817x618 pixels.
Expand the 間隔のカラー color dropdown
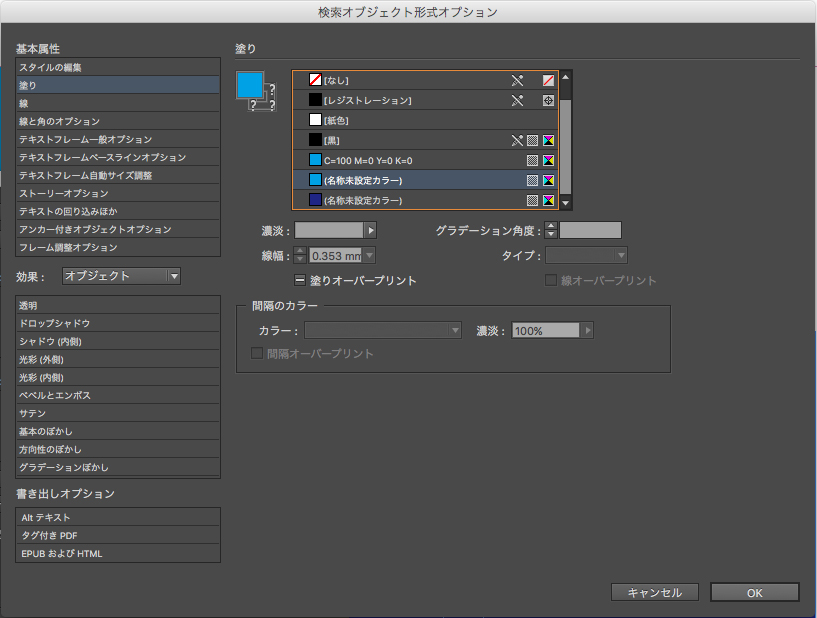pos(383,330)
